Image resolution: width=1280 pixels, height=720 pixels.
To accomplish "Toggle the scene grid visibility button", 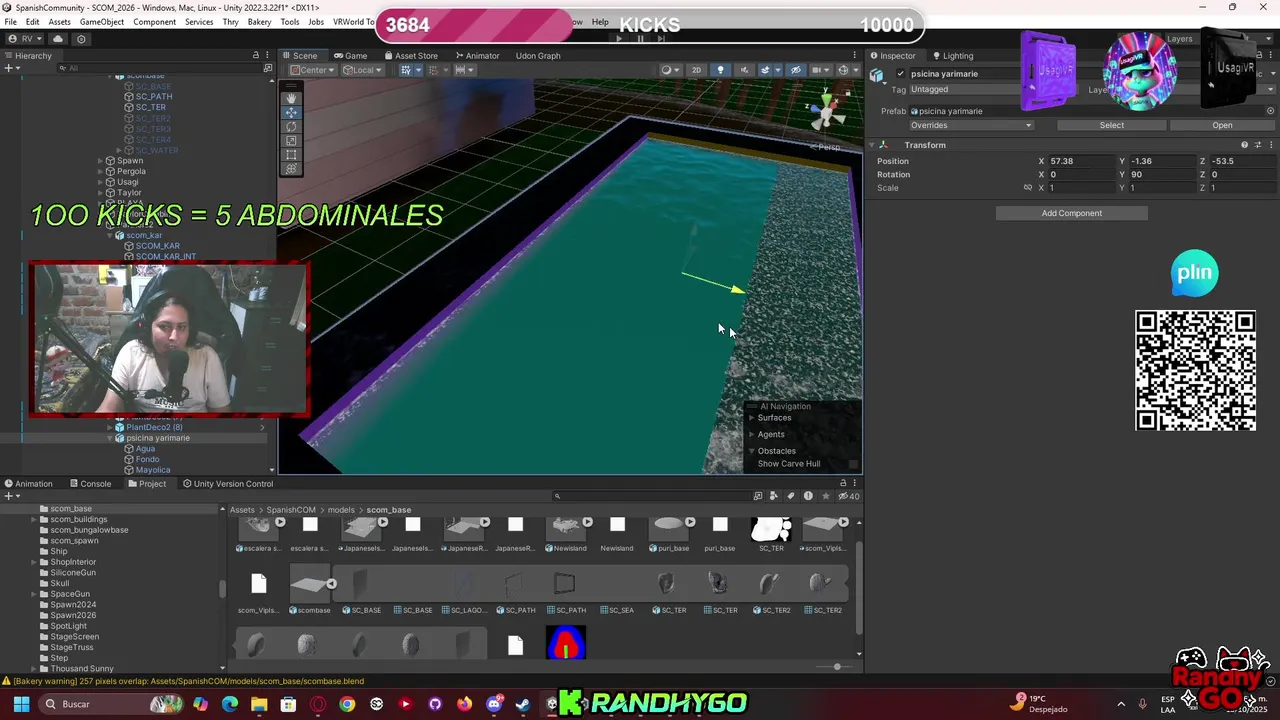I will [408, 70].
